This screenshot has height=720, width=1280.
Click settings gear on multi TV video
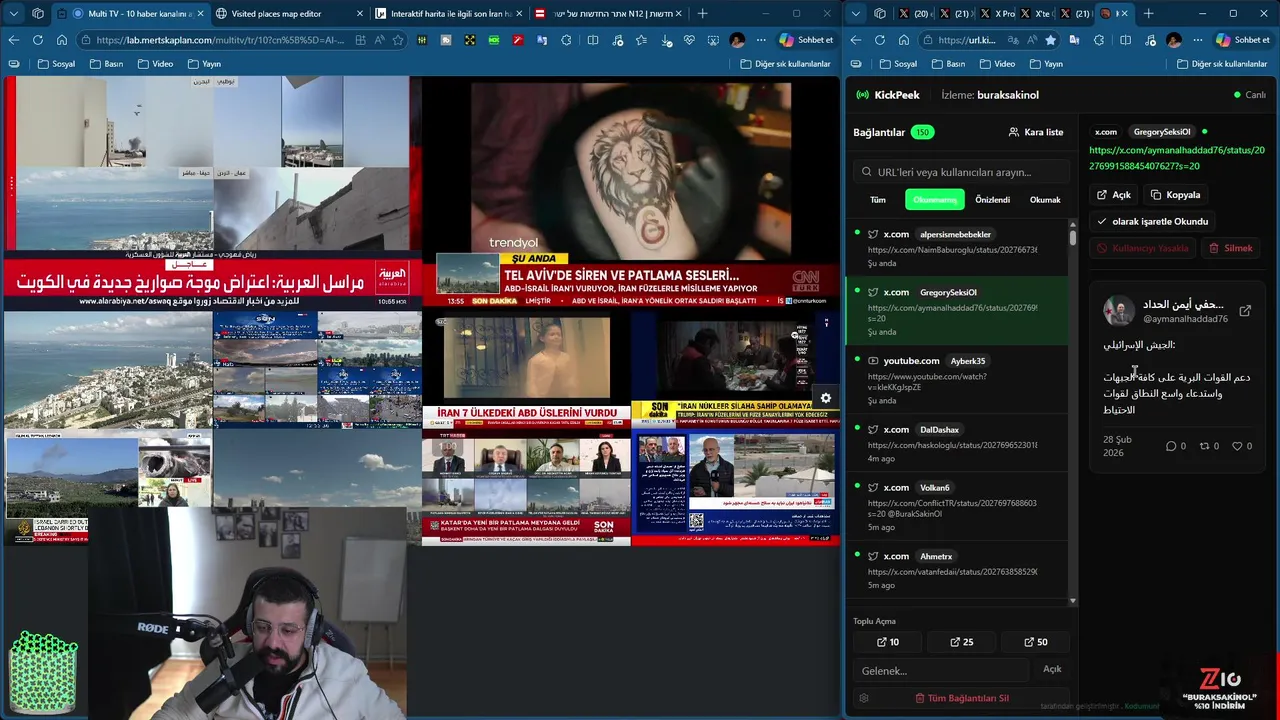pyautogui.click(x=825, y=398)
